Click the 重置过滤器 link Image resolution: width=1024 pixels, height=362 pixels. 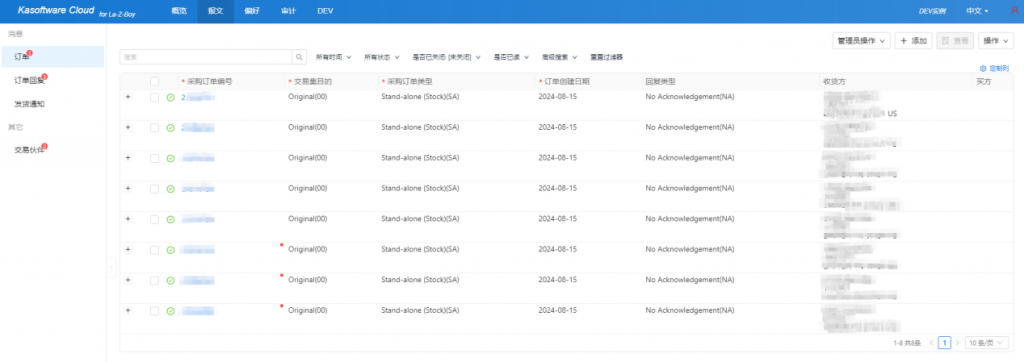(607, 58)
